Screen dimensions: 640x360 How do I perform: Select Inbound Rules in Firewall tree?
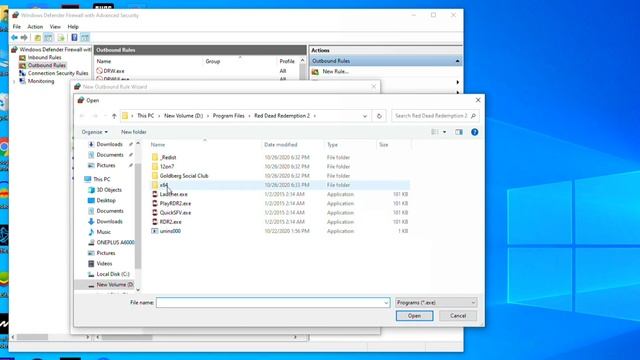[x=44, y=58]
